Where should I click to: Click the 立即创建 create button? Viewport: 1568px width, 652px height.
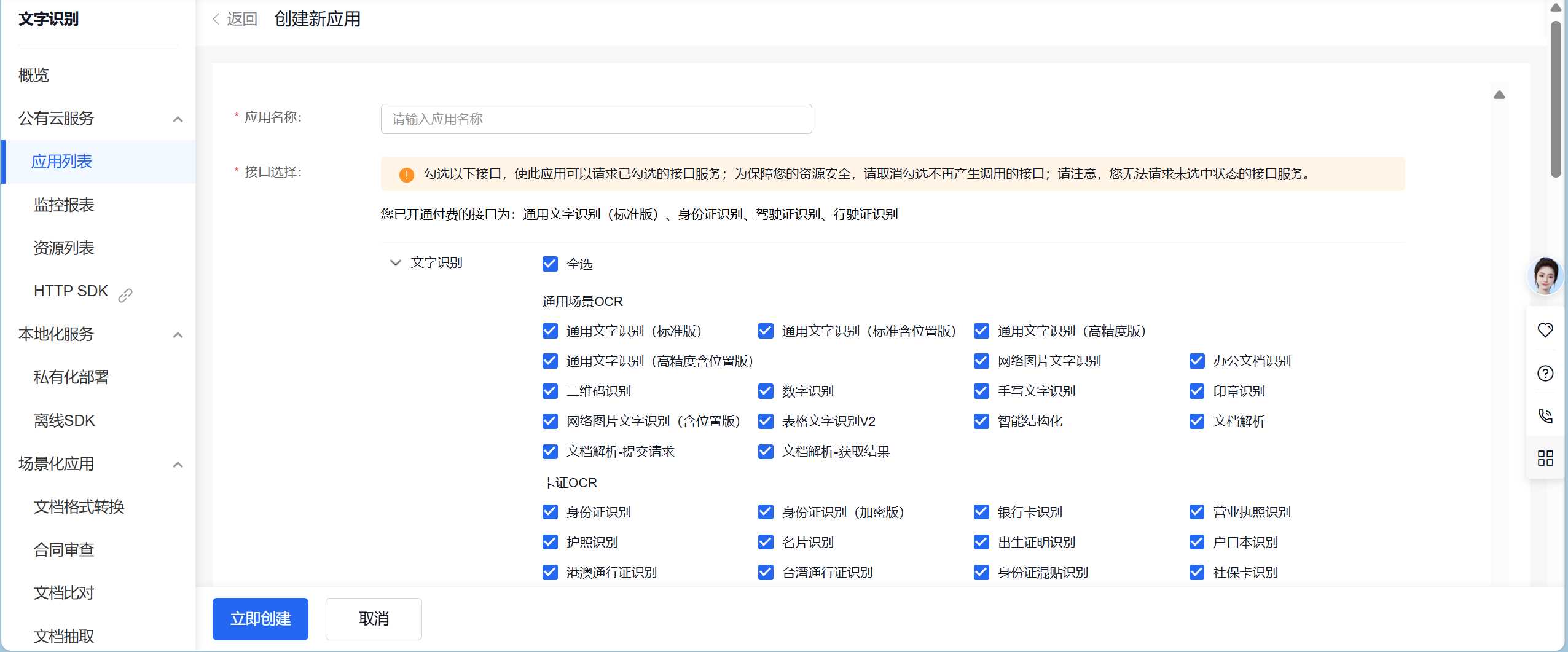coord(260,619)
